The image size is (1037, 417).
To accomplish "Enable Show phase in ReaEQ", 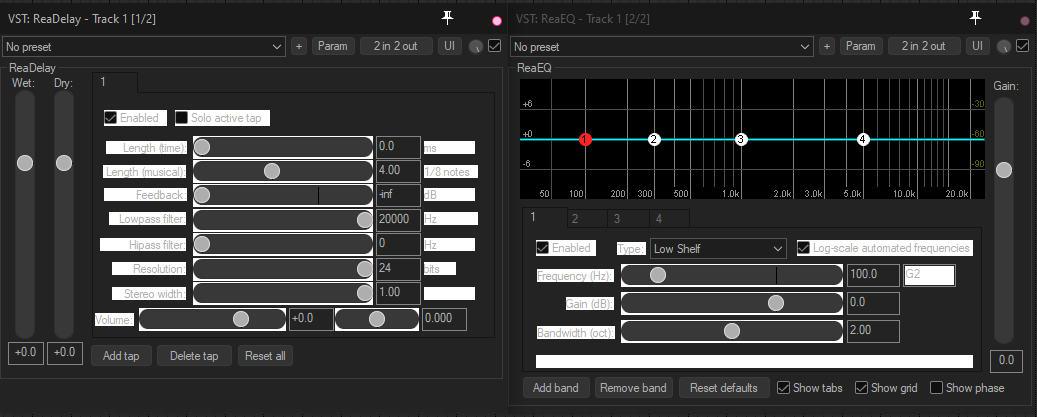I will click(936, 388).
